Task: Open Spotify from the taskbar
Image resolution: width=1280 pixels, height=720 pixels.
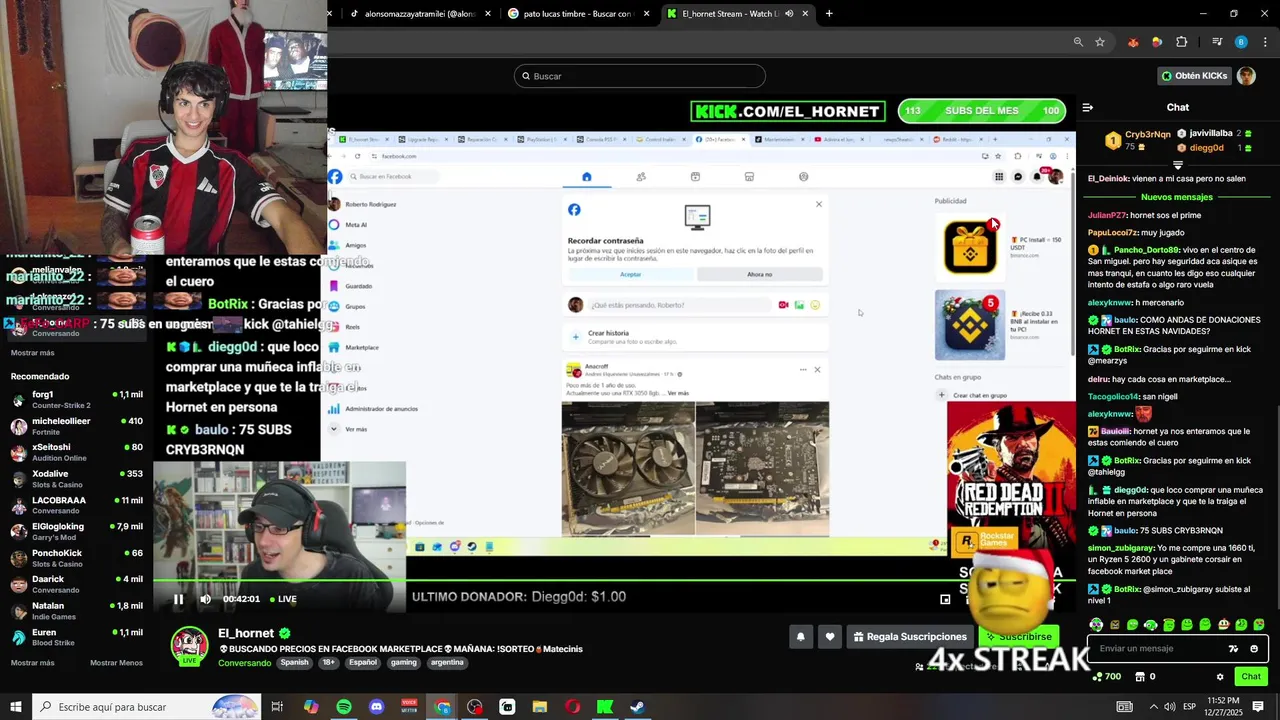Action: coord(344,707)
